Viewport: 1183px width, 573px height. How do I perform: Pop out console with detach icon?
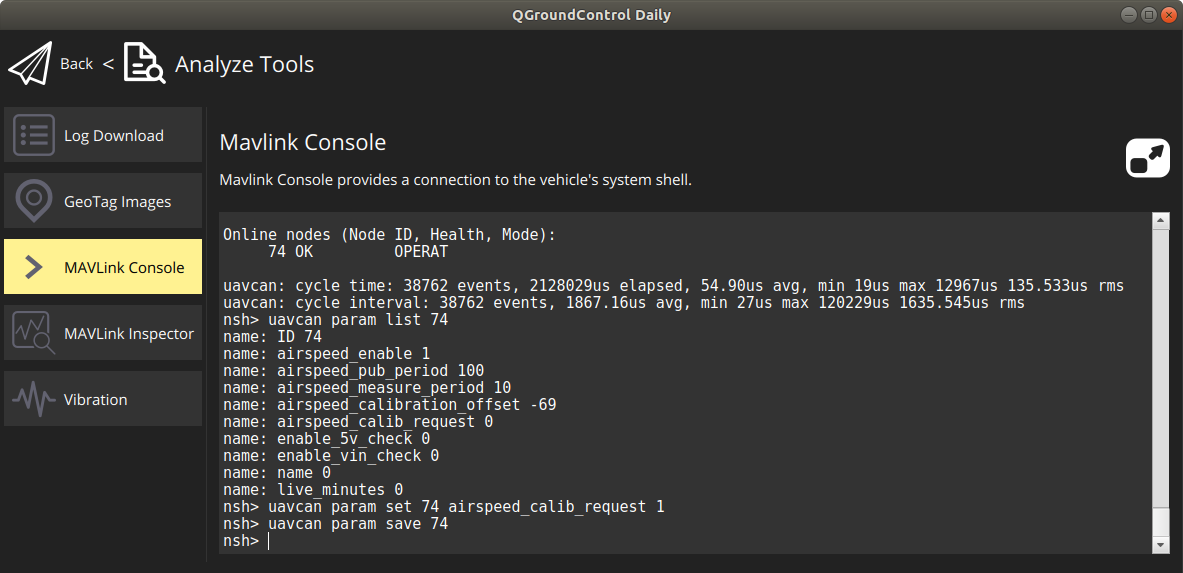pos(1148,159)
